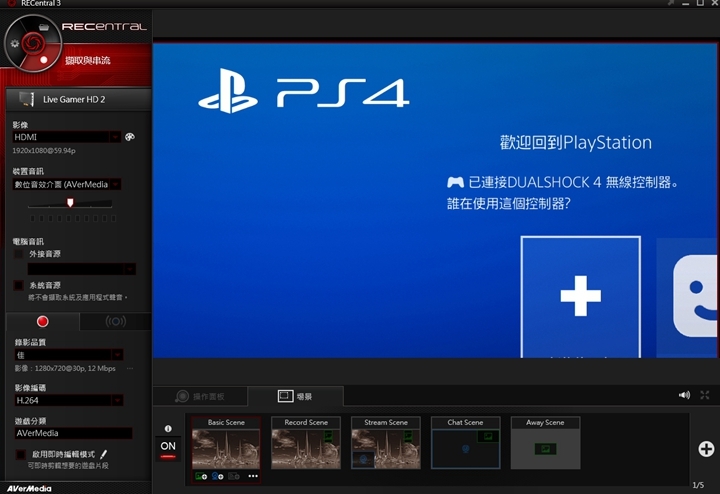720x494 pixels.
Task: Add a new scene with plus button
Action: coord(706,449)
